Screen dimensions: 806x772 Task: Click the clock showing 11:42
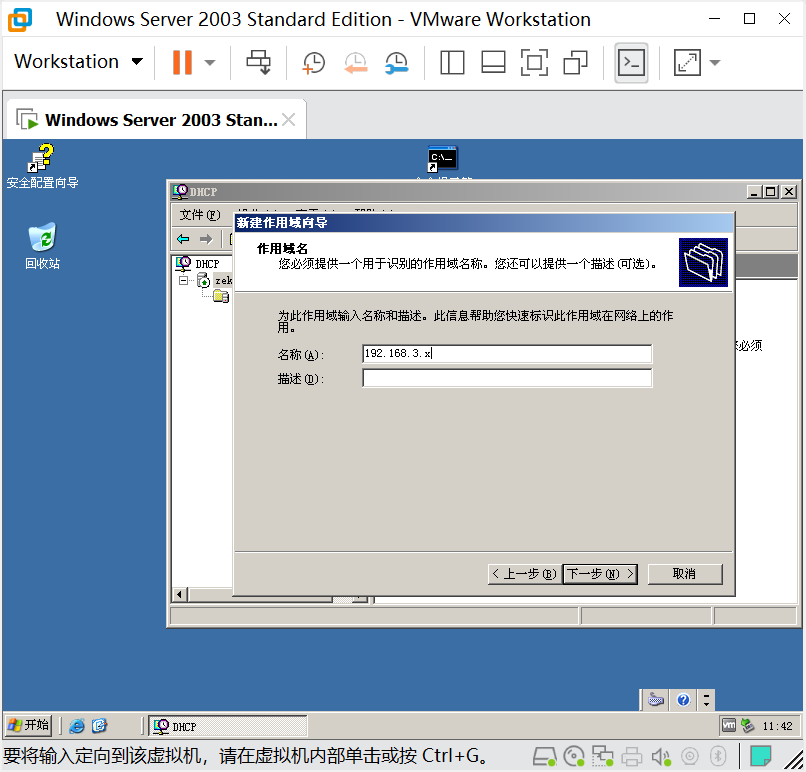777,726
